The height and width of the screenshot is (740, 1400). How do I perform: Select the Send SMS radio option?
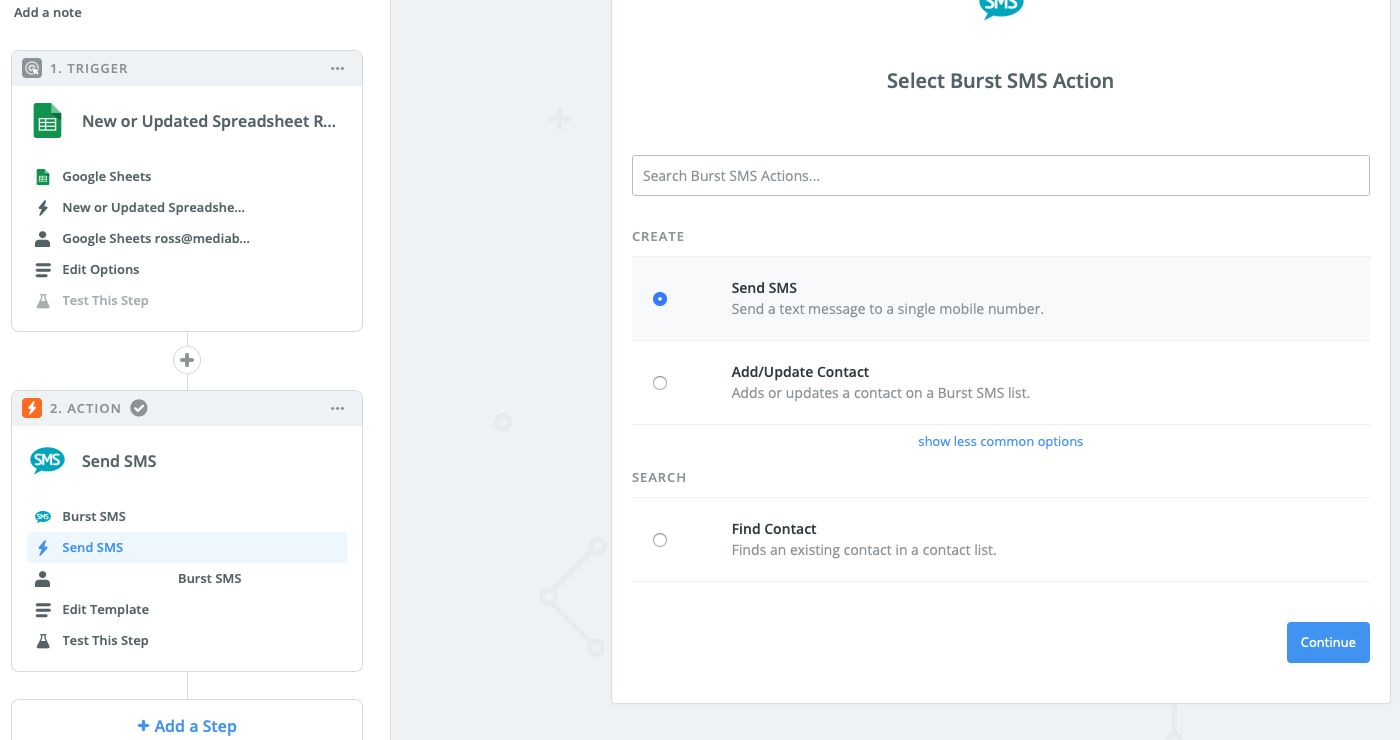[x=660, y=299]
